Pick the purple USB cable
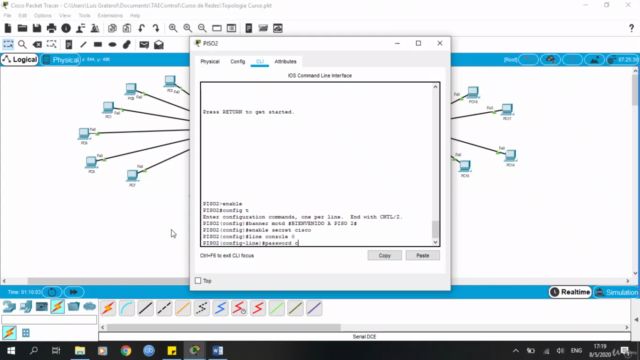The width and height of the screenshot is (640, 360). (x=314, y=308)
